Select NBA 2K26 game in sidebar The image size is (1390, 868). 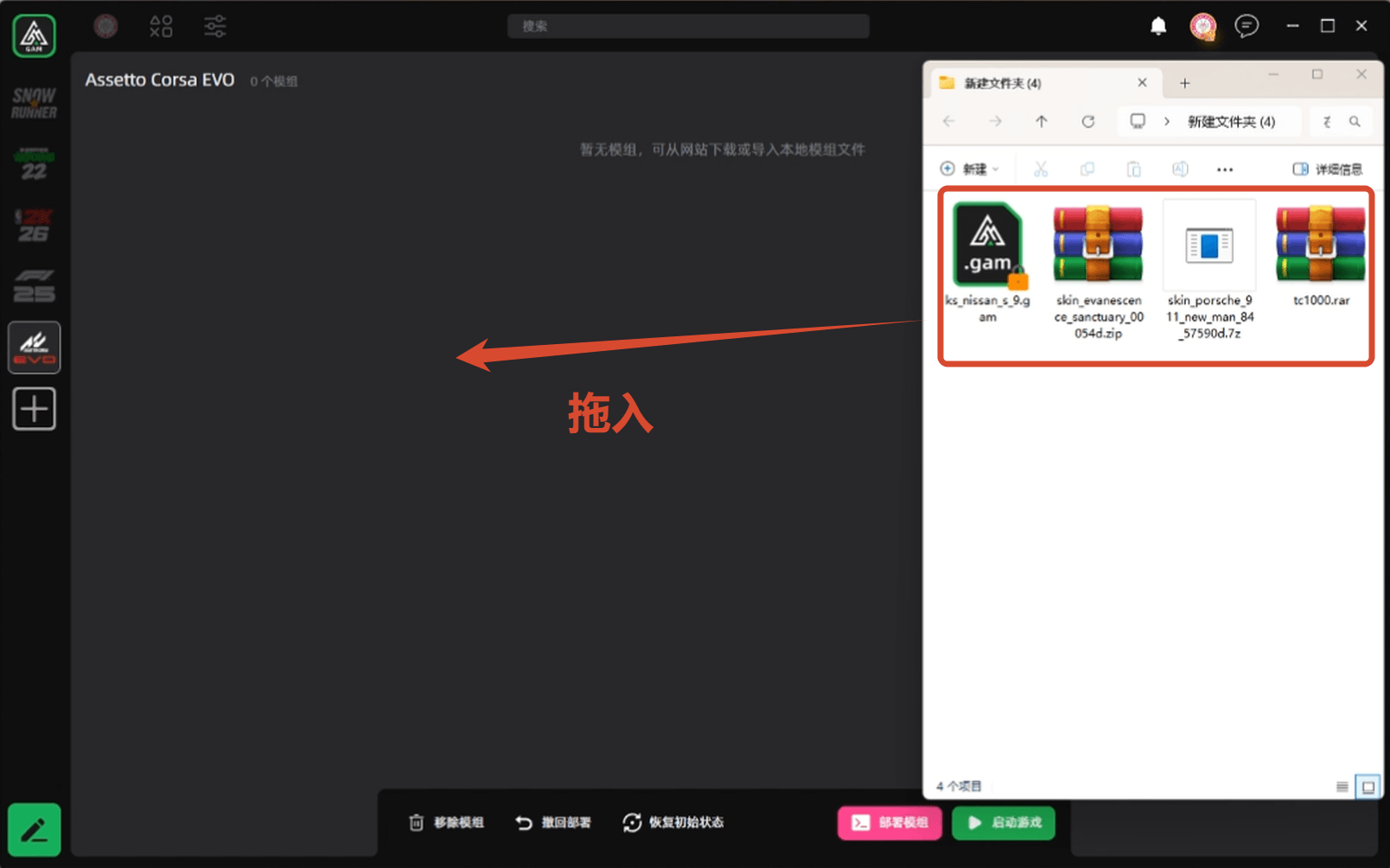tap(34, 225)
